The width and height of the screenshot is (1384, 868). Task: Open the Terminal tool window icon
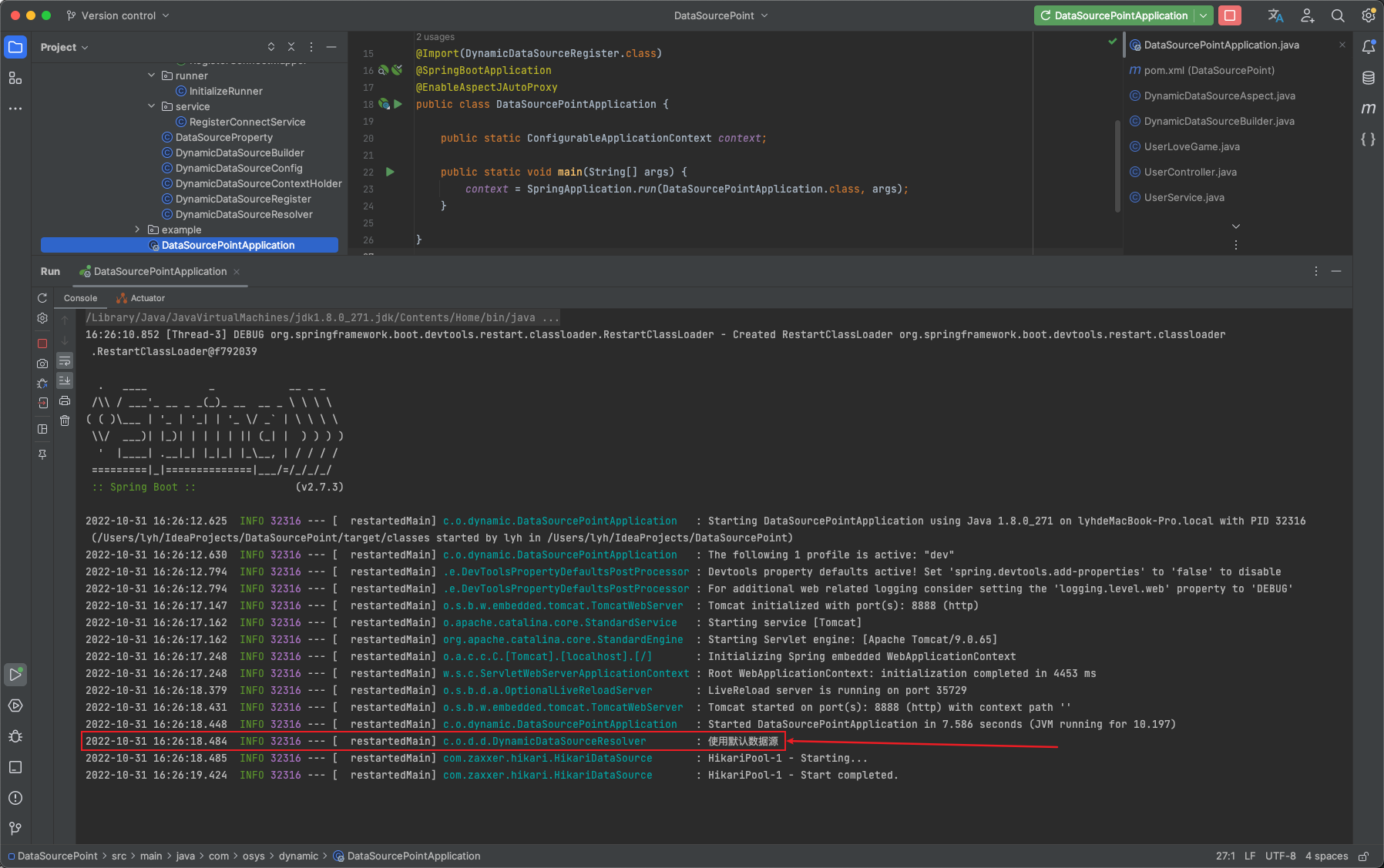(x=15, y=767)
